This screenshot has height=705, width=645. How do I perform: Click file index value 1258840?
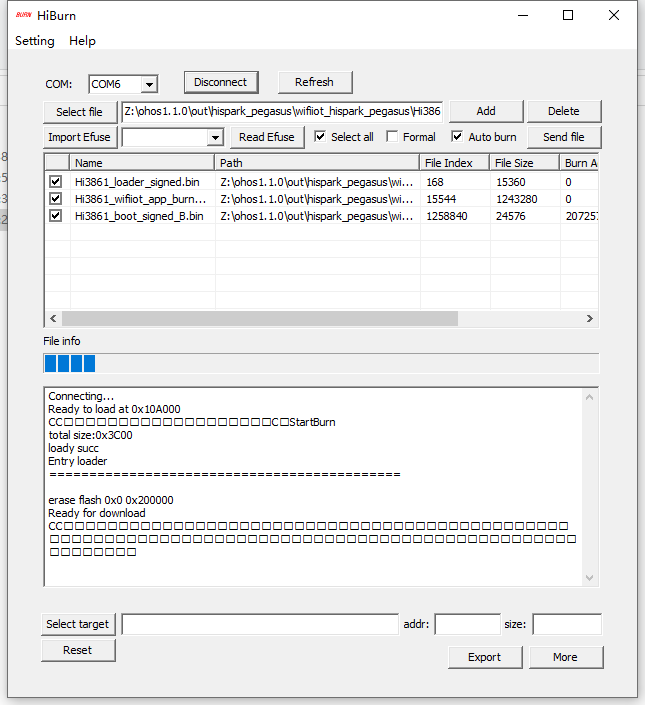(x=447, y=216)
